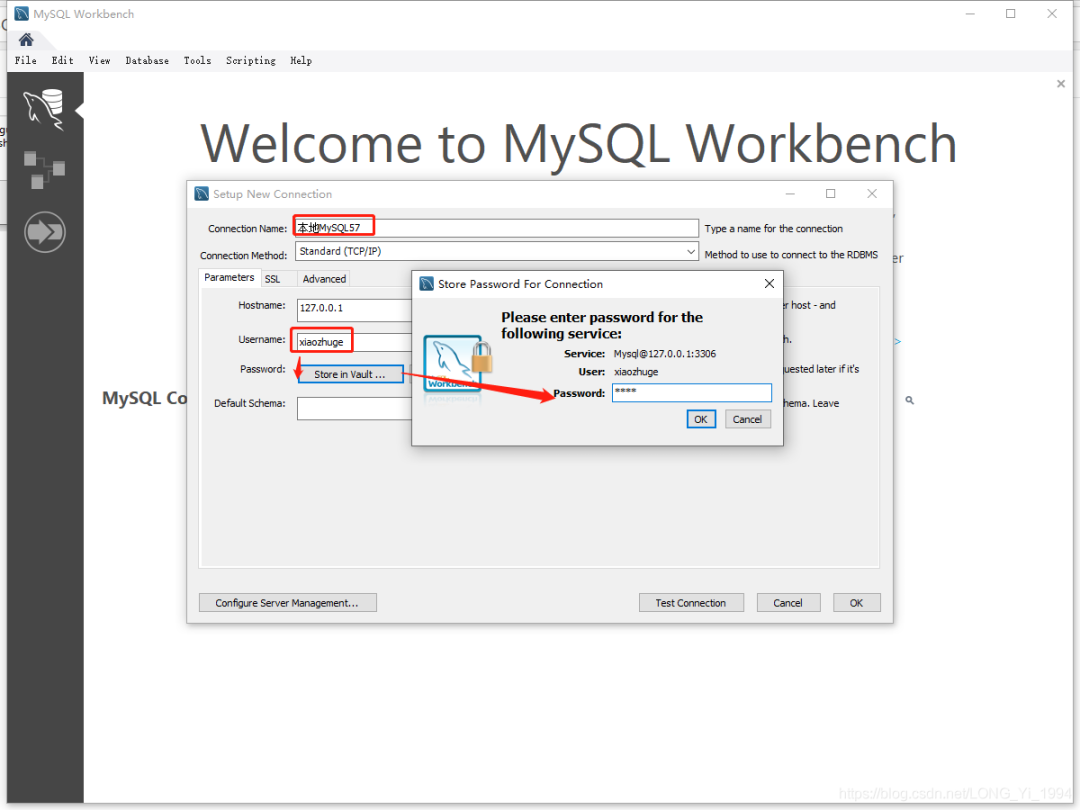Viewport: 1080px width, 810px height.
Task: Open the Models sidebar icon
Action: [44, 169]
